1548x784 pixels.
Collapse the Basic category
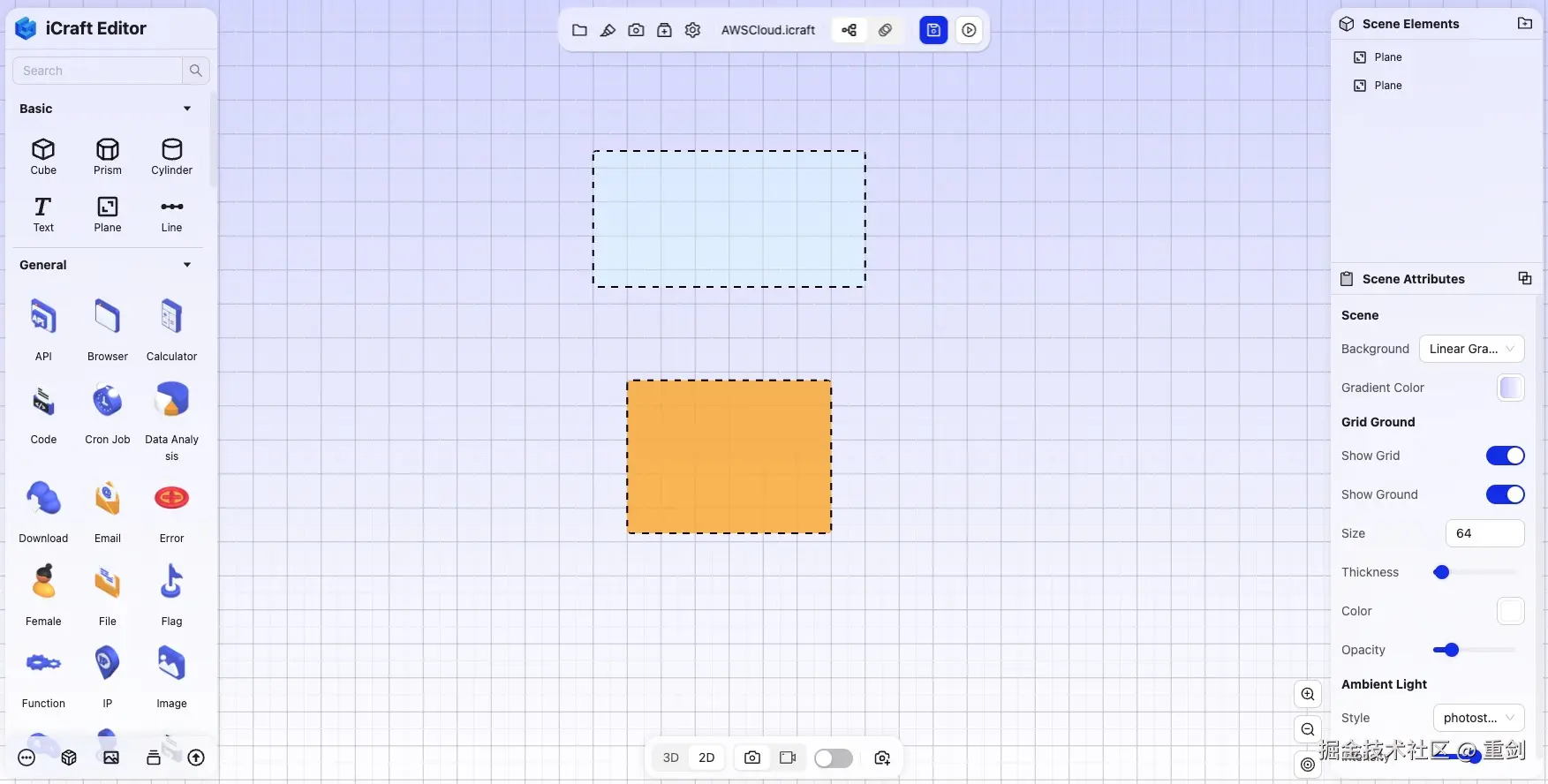point(187,109)
